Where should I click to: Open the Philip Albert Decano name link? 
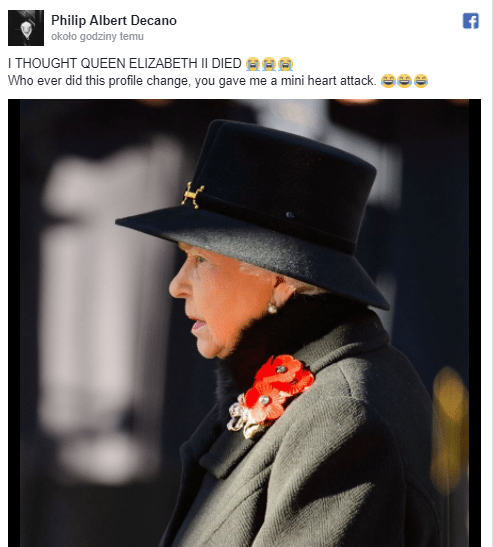click(114, 21)
